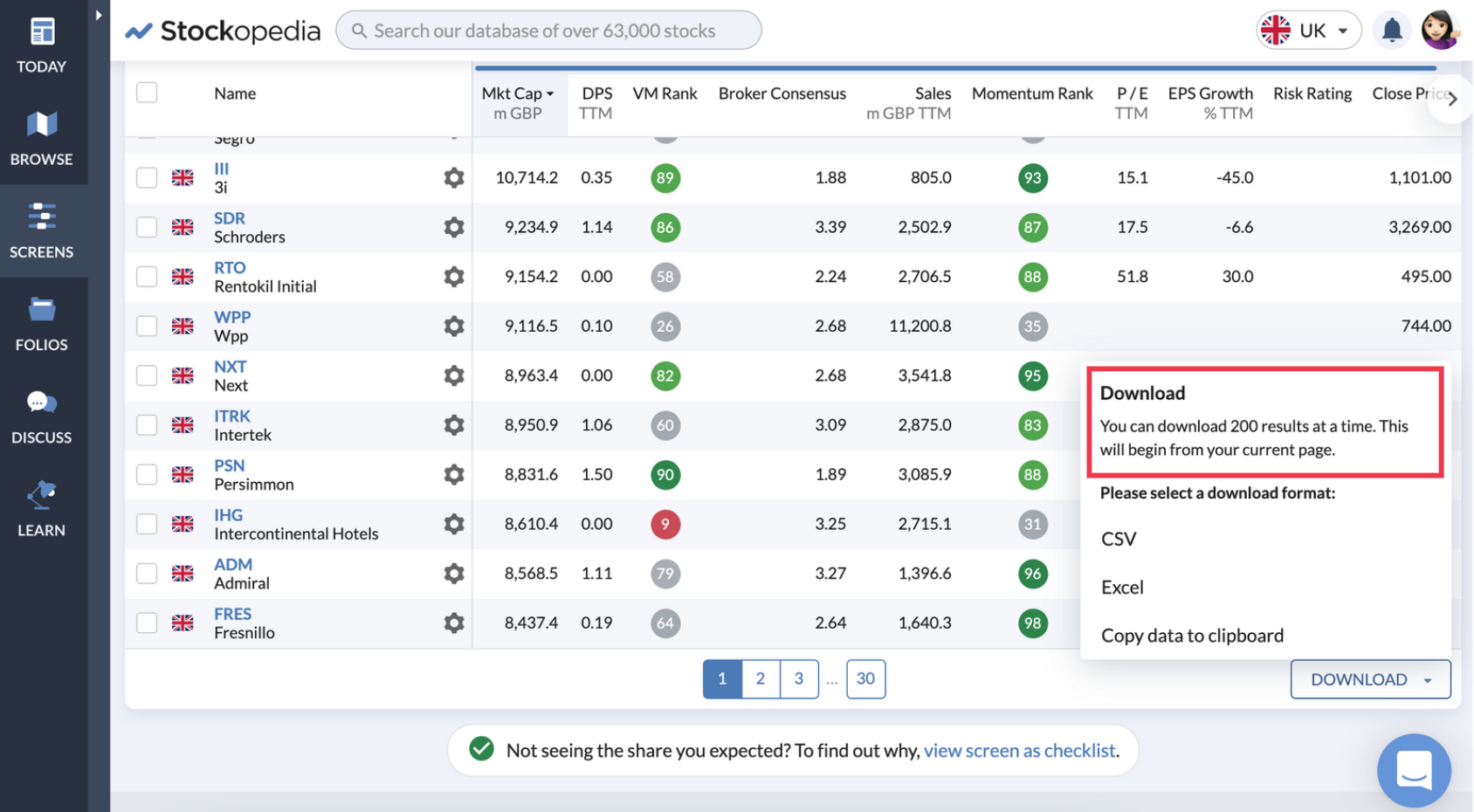This screenshot has height=812, width=1474.
Task: Tick the checkbox for 3i row
Action: click(x=147, y=178)
